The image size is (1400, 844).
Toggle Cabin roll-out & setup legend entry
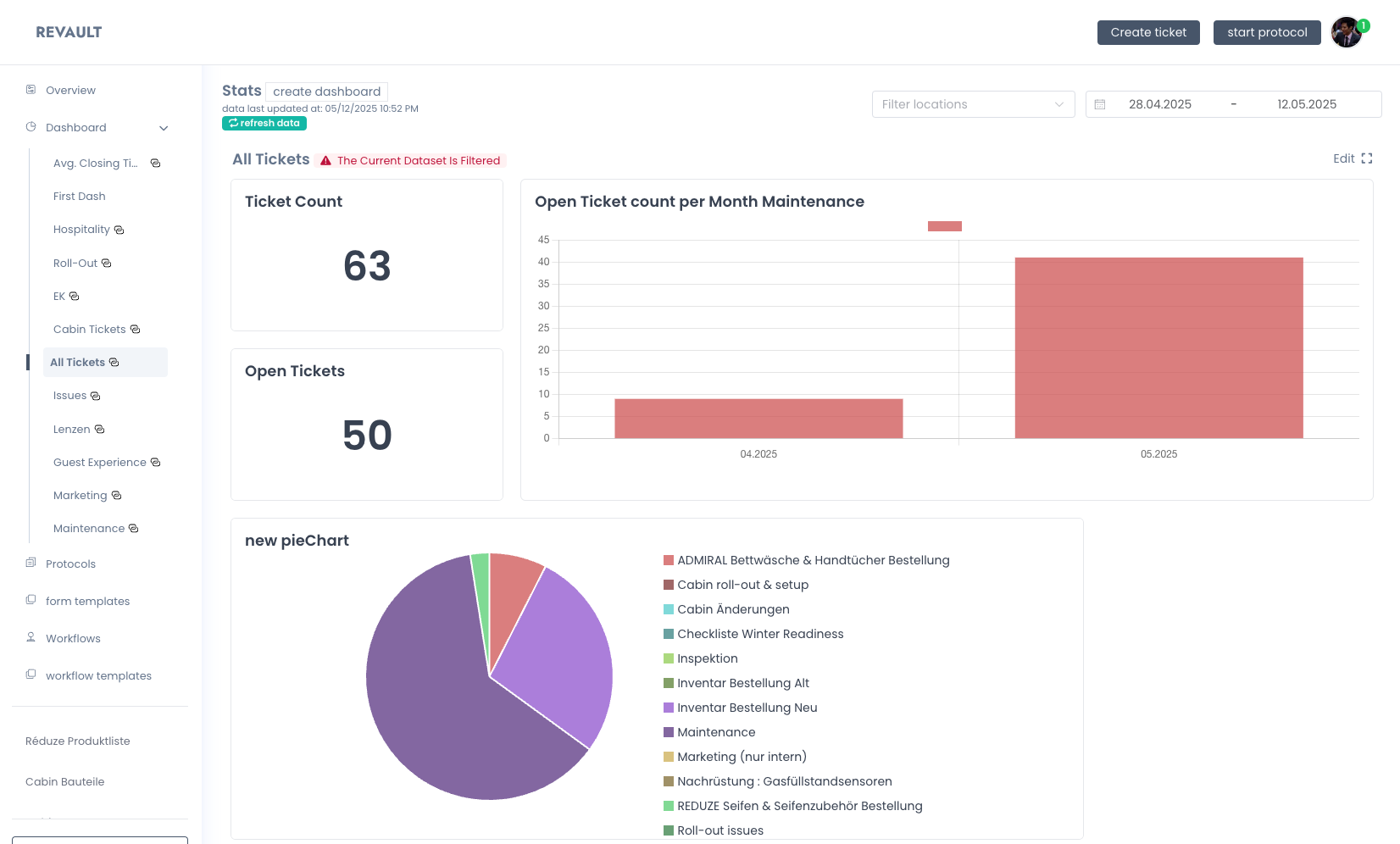pos(736,585)
